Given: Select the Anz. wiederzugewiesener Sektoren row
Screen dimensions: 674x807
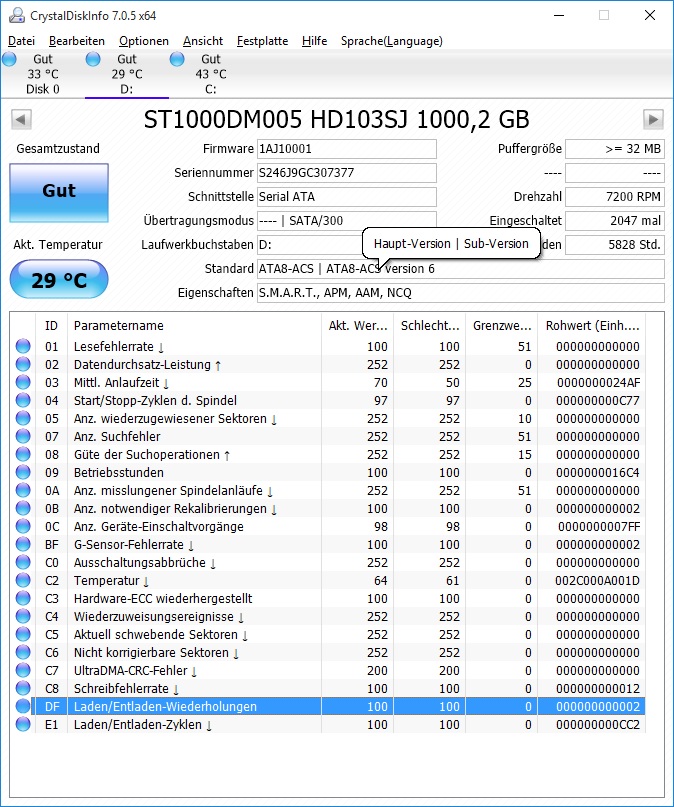Looking at the screenshot, I should point(328,418).
